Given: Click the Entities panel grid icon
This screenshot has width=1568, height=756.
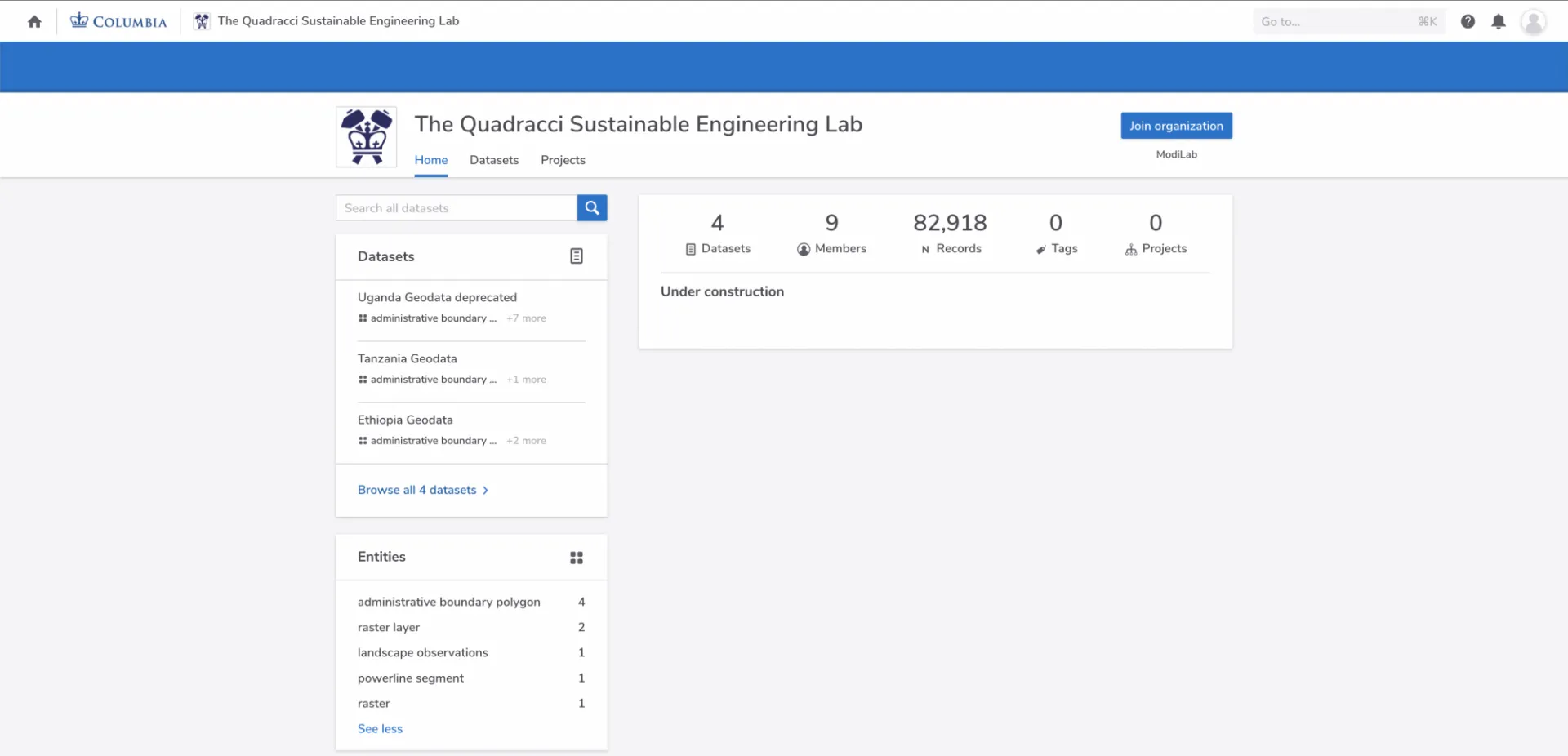Looking at the screenshot, I should pyautogui.click(x=577, y=558).
